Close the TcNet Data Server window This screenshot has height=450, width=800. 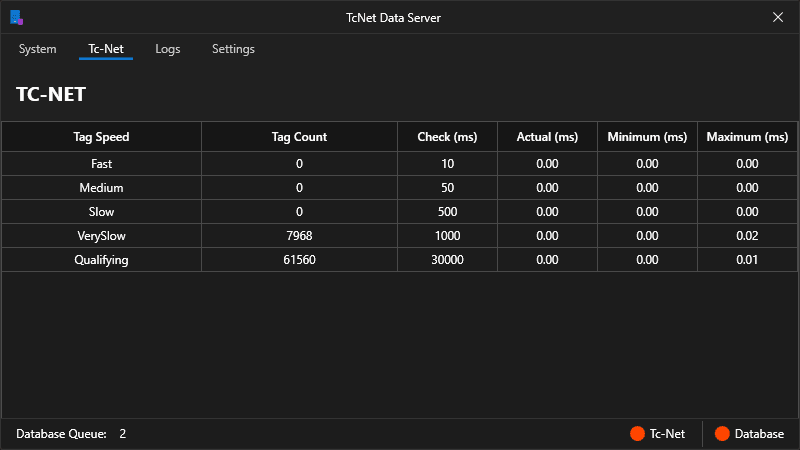[778, 17]
